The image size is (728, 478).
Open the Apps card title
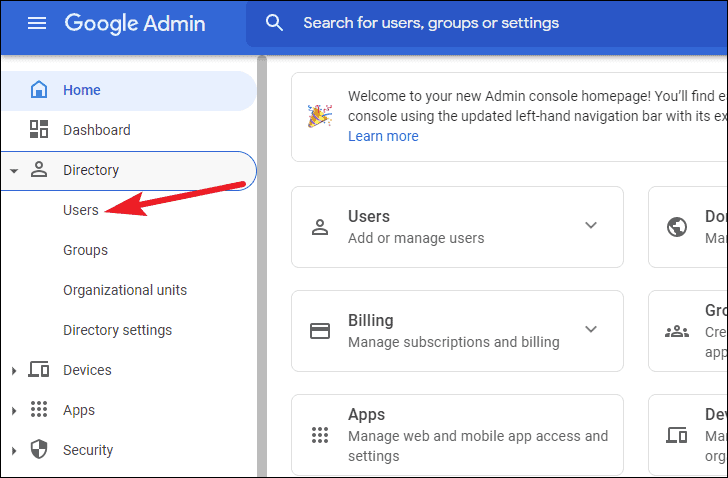(x=366, y=414)
